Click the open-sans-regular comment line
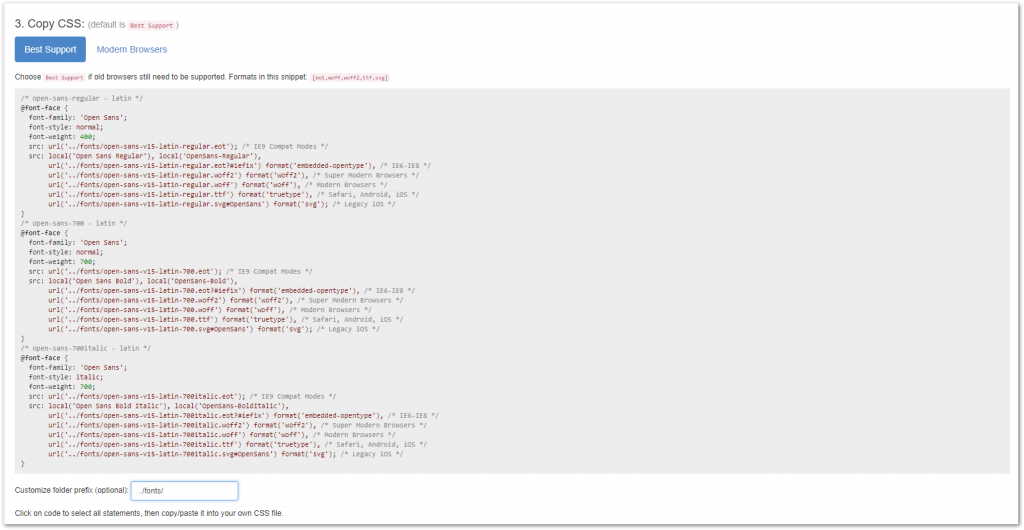1024x530 pixels. click(82, 99)
